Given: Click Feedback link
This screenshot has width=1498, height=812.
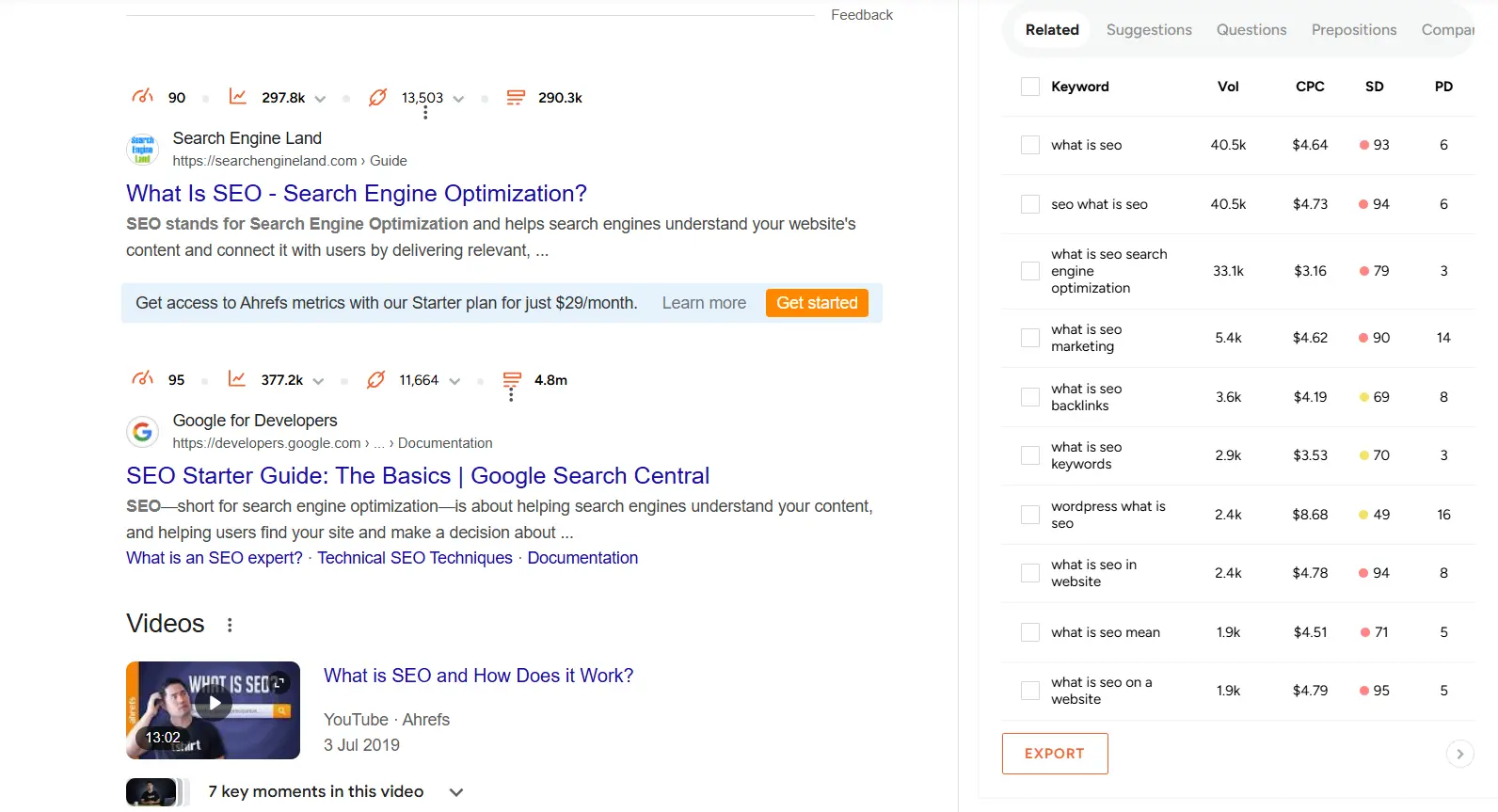Looking at the screenshot, I should pos(862,15).
